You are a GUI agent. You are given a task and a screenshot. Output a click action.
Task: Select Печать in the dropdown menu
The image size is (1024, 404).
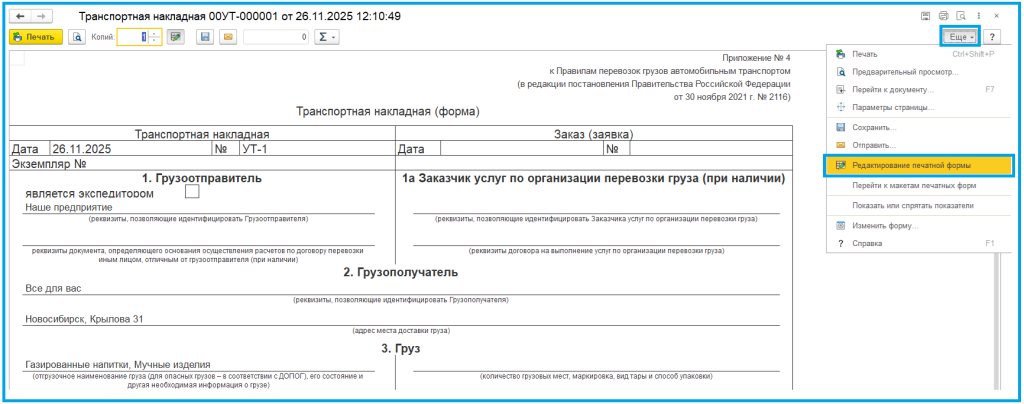(x=919, y=54)
